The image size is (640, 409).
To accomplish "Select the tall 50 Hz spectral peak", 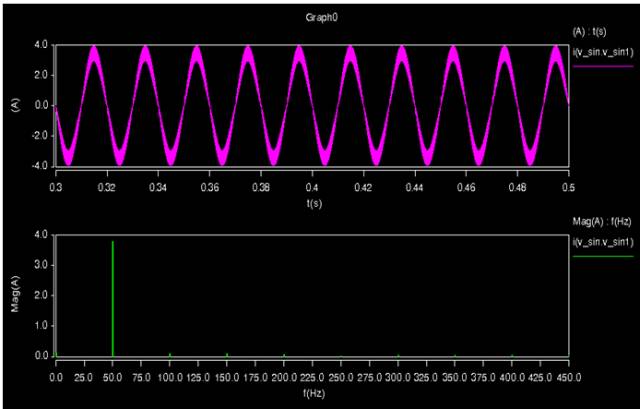I will click(113, 298).
